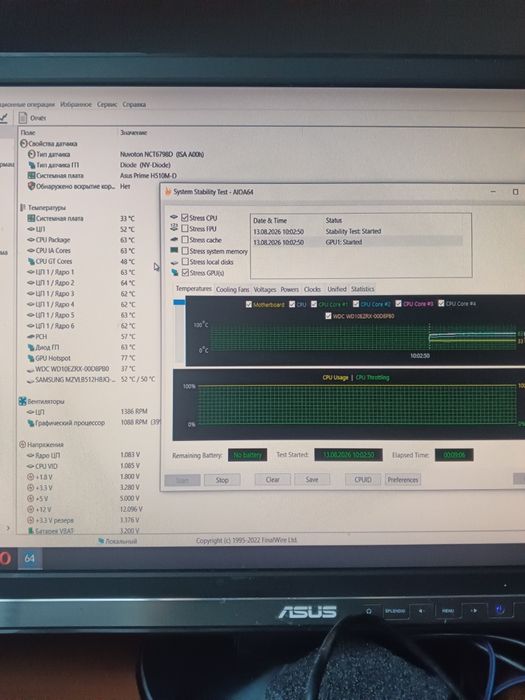525x700 pixels.
Task: Click the WDC WD10EZRX drive row icon
Action: tap(30, 369)
